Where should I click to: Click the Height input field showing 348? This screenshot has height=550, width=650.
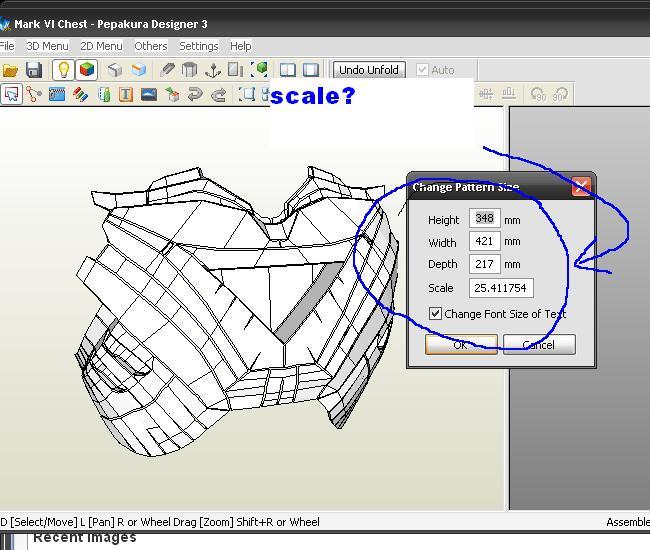tap(484, 218)
